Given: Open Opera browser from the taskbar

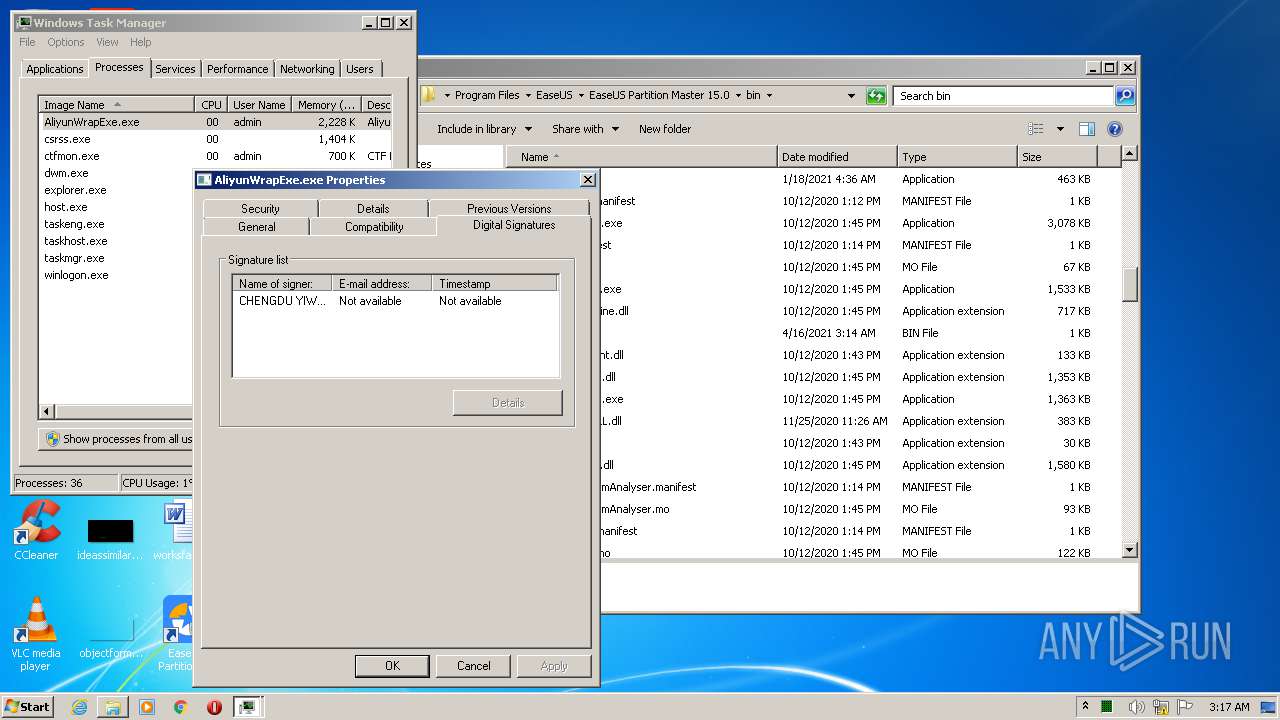Looking at the screenshot, I should pos(214,707).
